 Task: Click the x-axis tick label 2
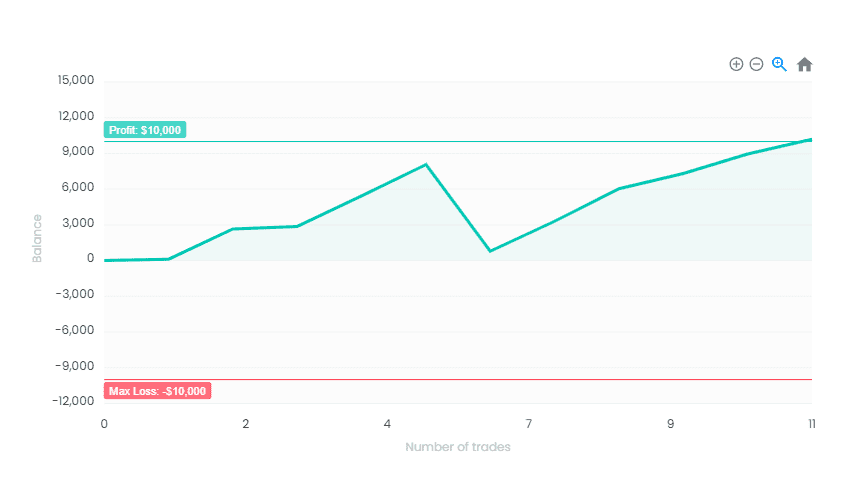click(246, 424)
